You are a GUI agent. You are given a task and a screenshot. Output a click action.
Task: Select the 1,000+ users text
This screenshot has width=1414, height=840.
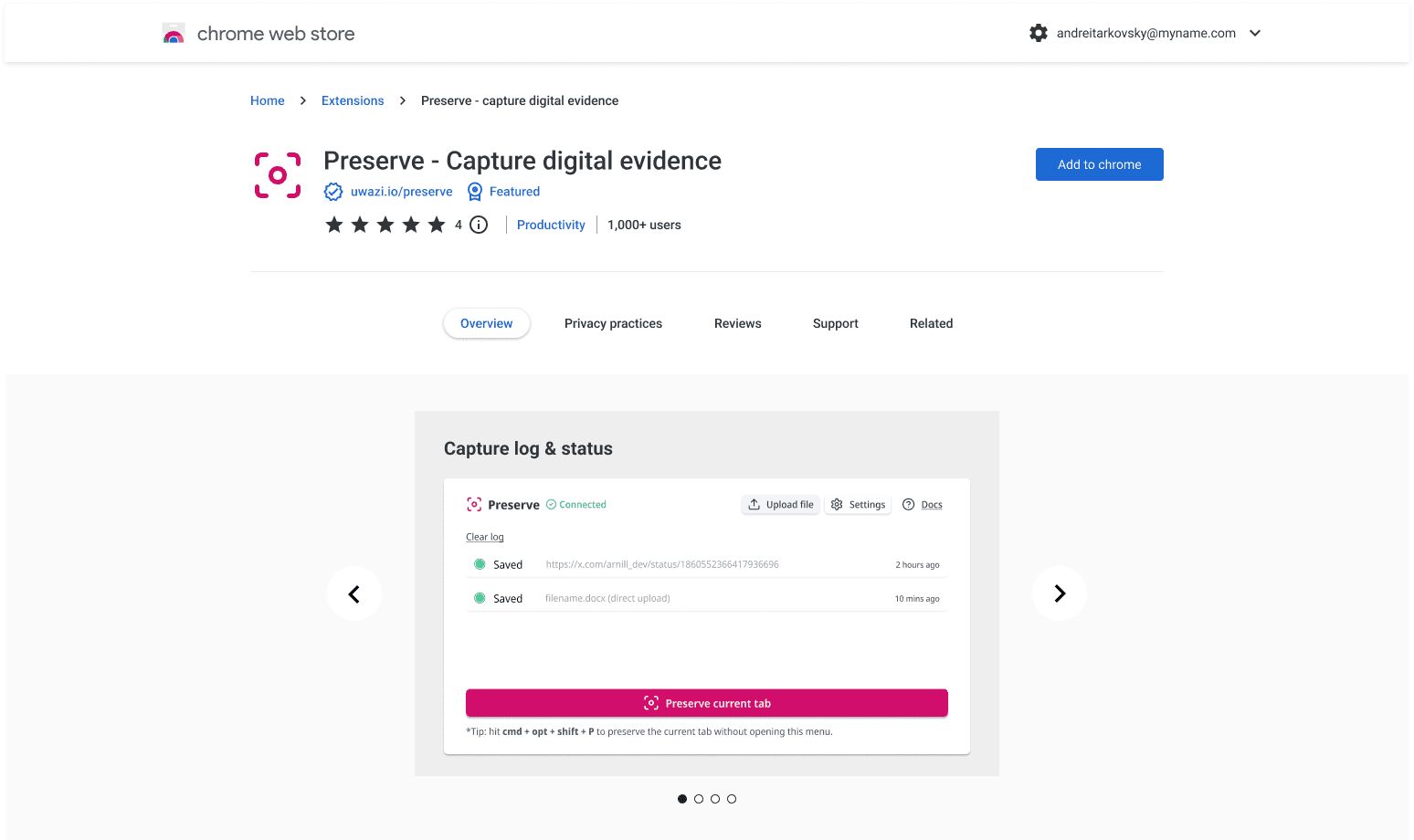[x=644, y=225]
